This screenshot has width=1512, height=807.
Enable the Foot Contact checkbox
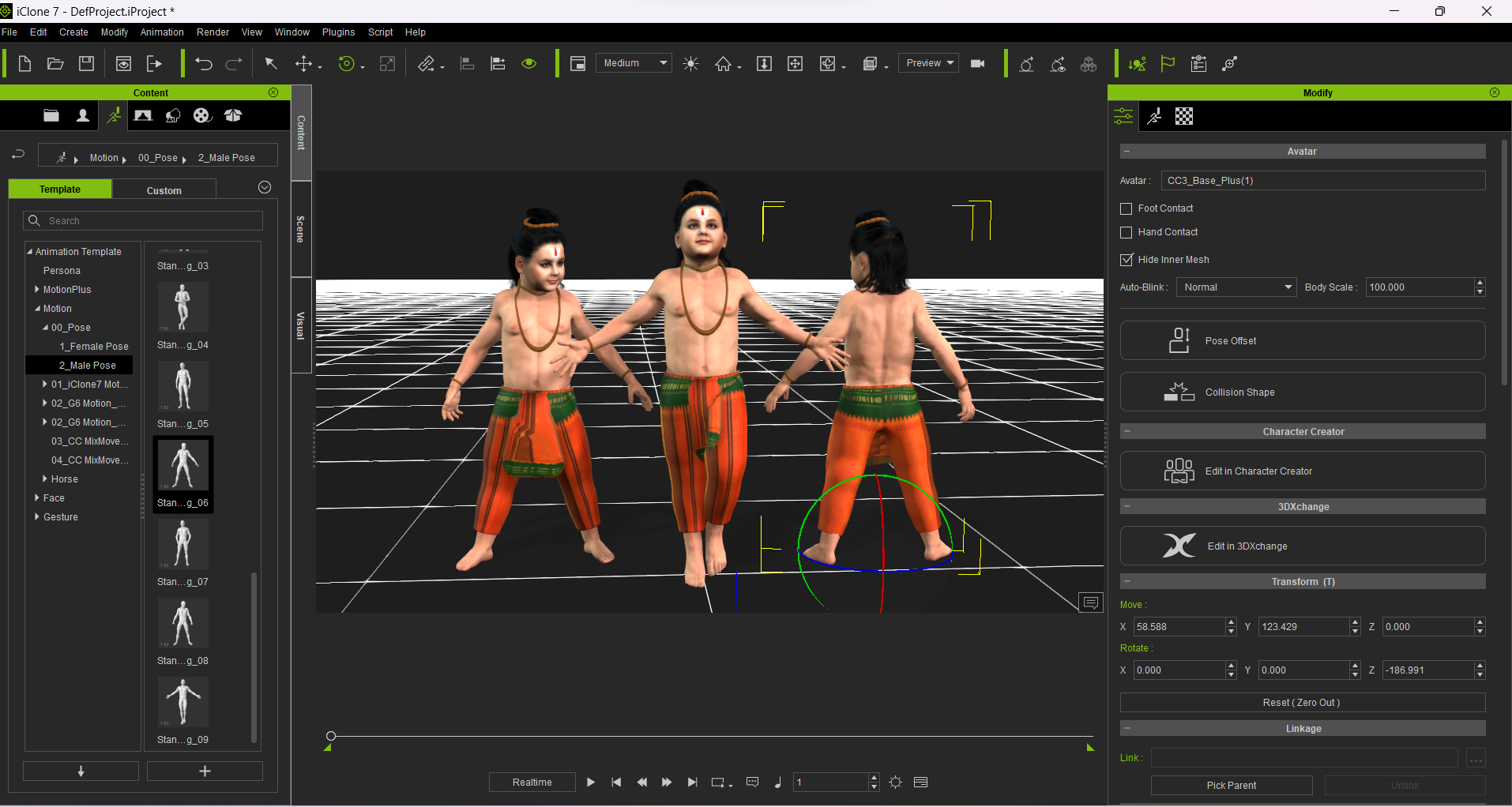(x=1126, y=208)
